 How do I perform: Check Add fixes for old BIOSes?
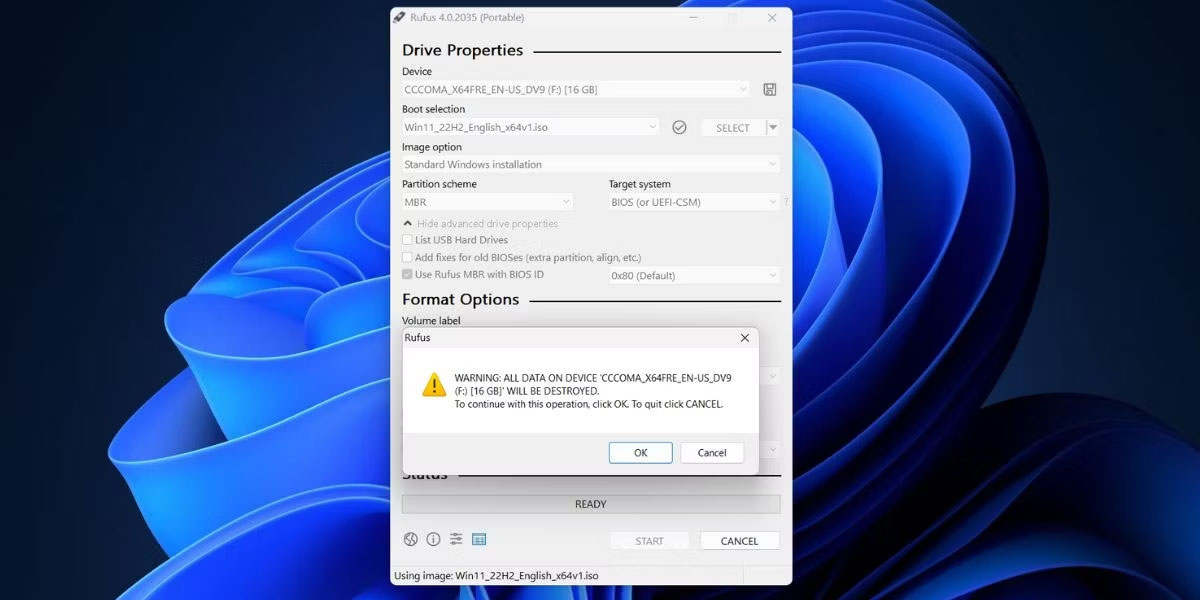(407, 257)
